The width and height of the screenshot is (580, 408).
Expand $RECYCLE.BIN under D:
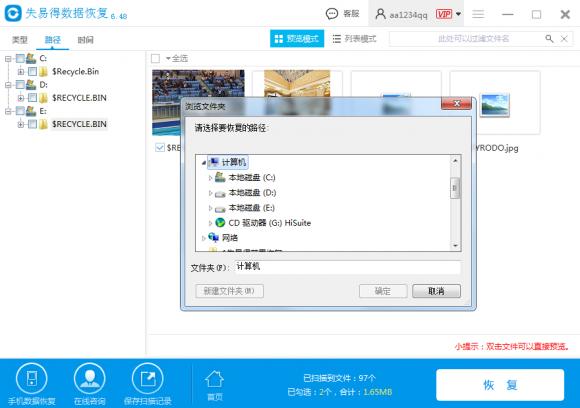[x=21, y=98]
